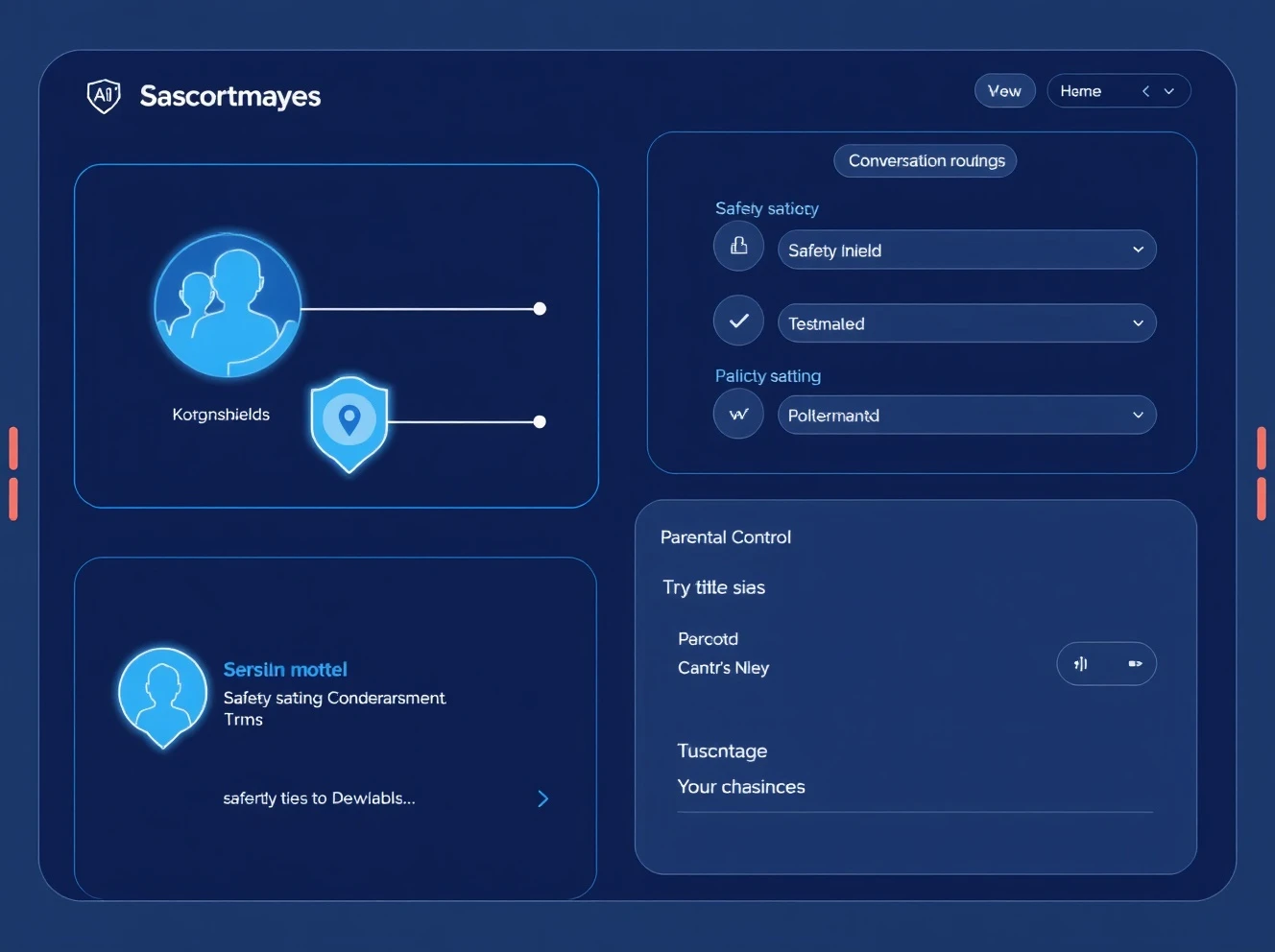Click the W icon beside Pollermantd

[738, 415]
